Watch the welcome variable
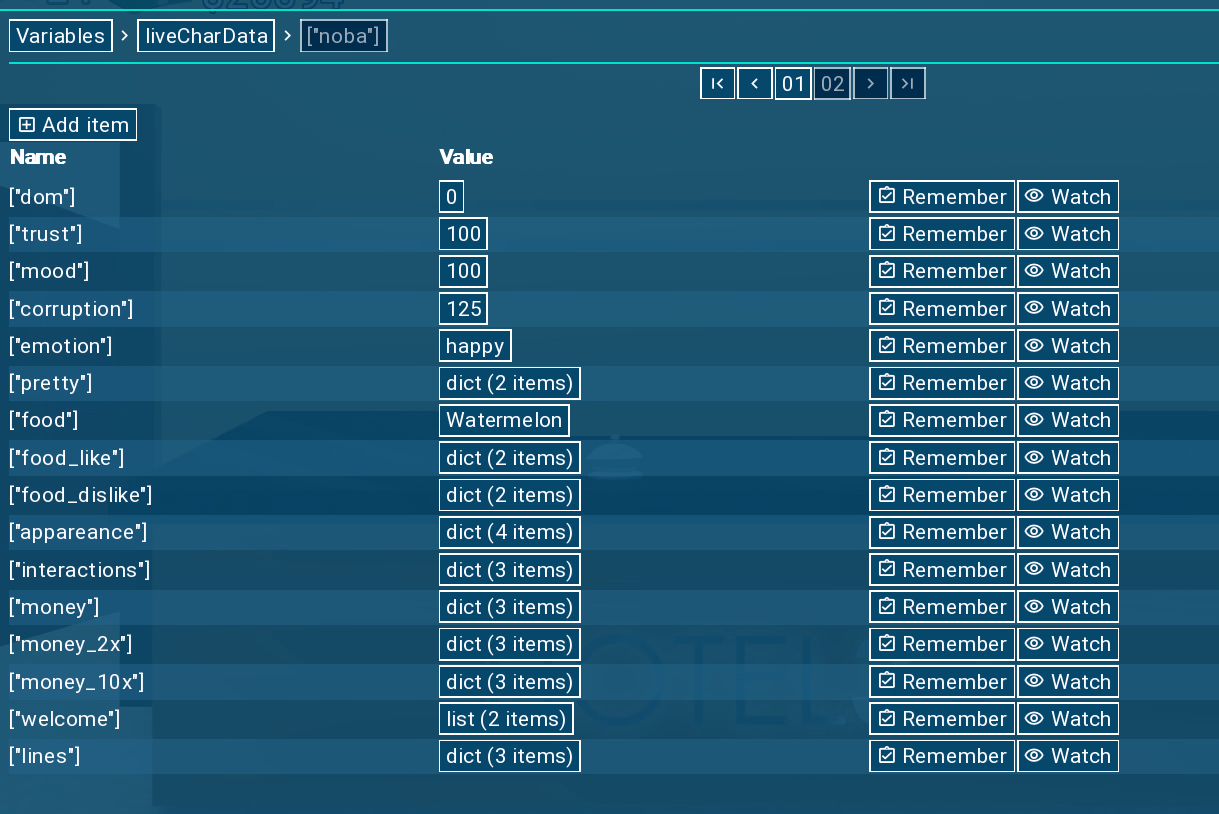This screenshot has width=1219, height=814. [1068, 719]
